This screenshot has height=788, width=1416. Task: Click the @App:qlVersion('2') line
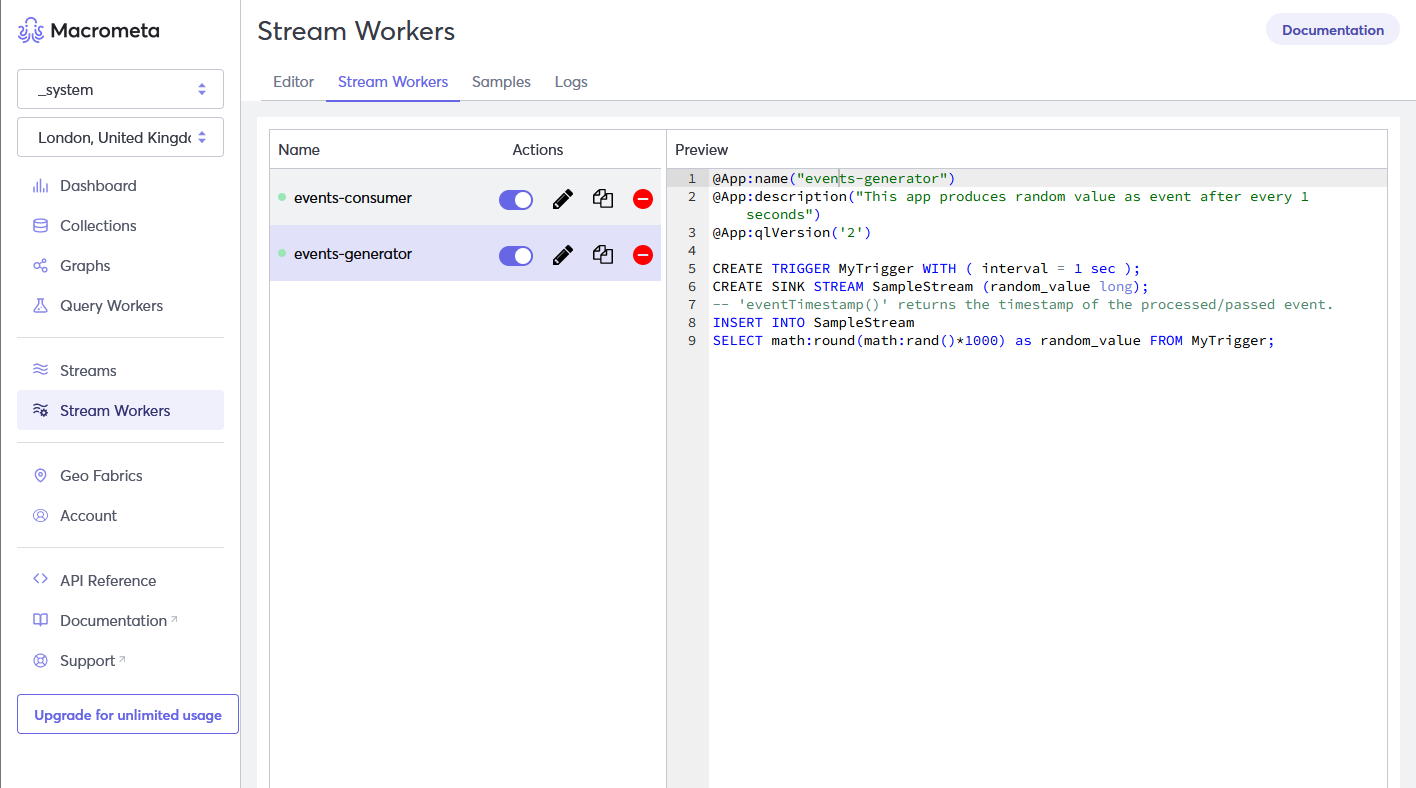click(792, 232)
